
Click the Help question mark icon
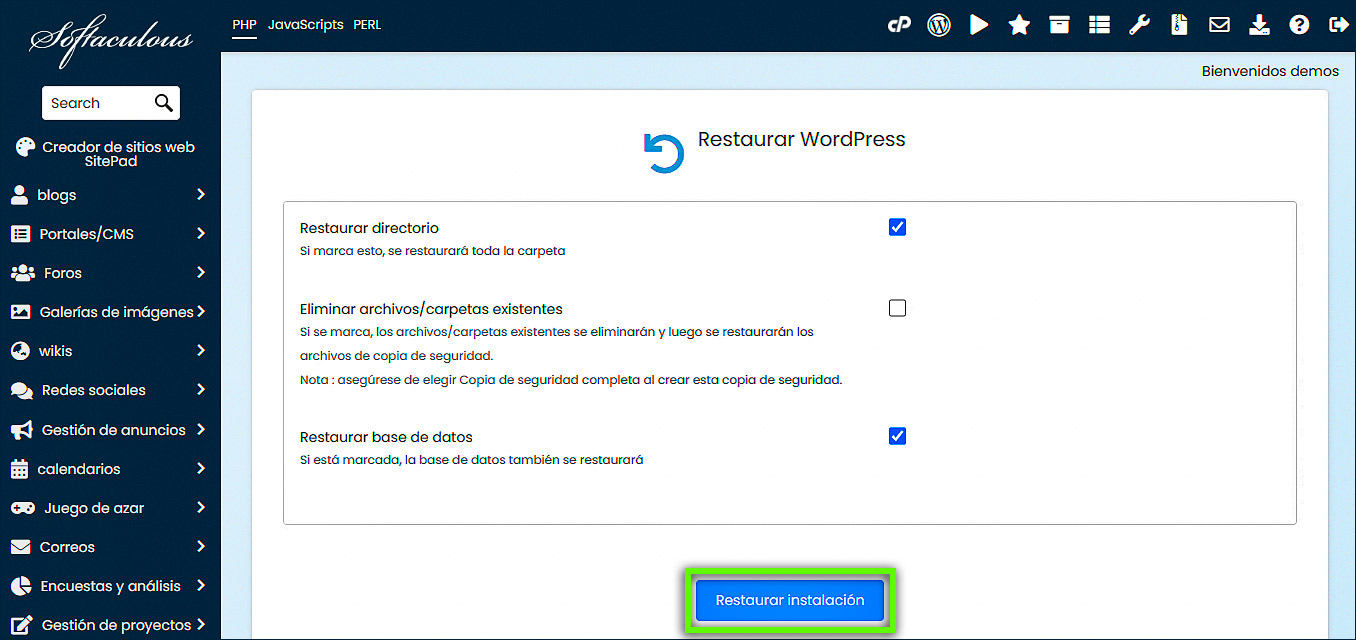coord(1298,24)
